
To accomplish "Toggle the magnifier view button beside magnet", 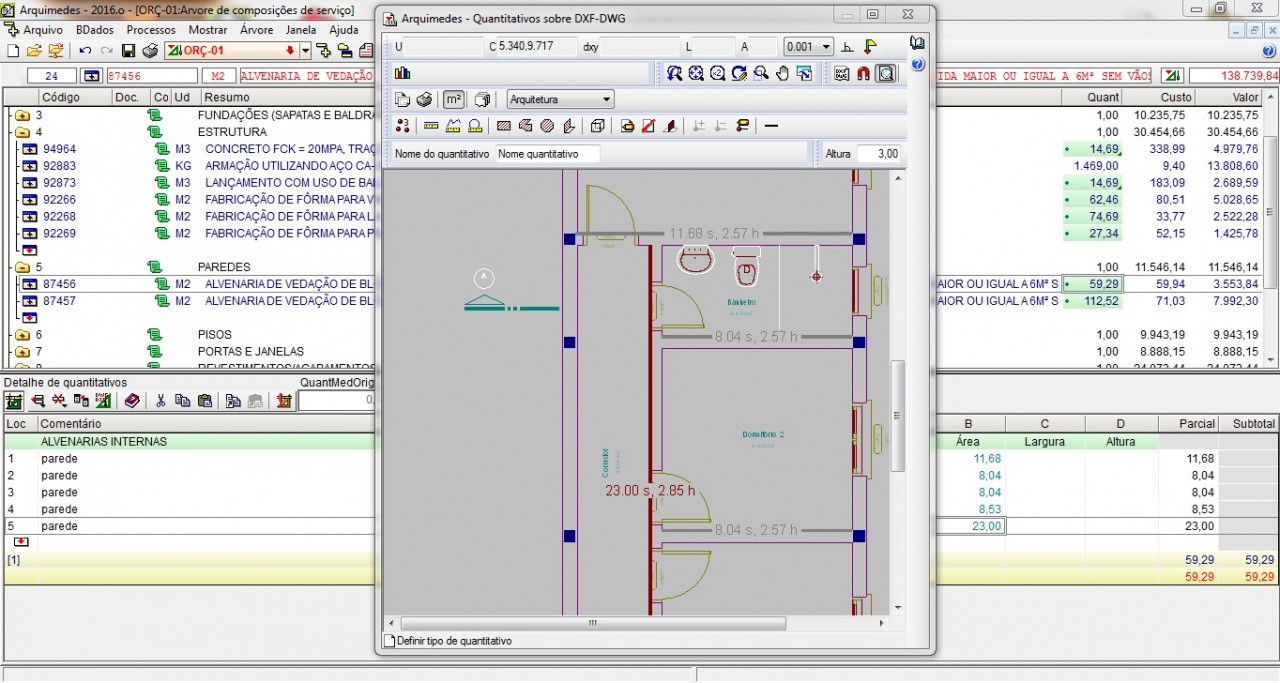I will [885, 73].
